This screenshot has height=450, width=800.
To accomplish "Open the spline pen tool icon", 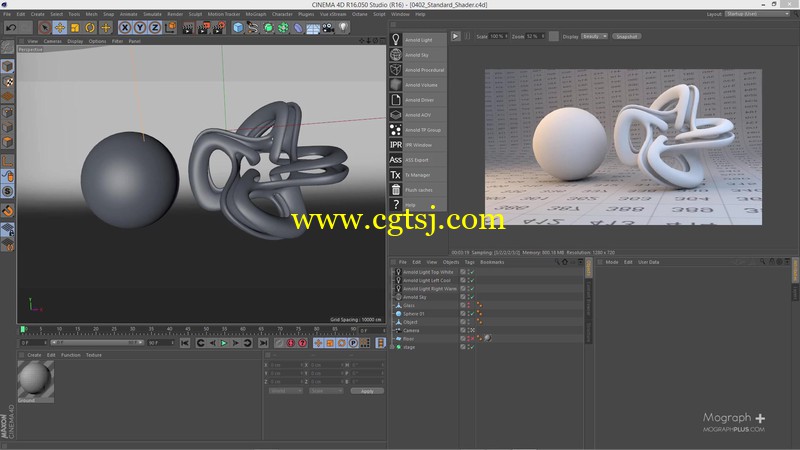I will tap(253, 28).
